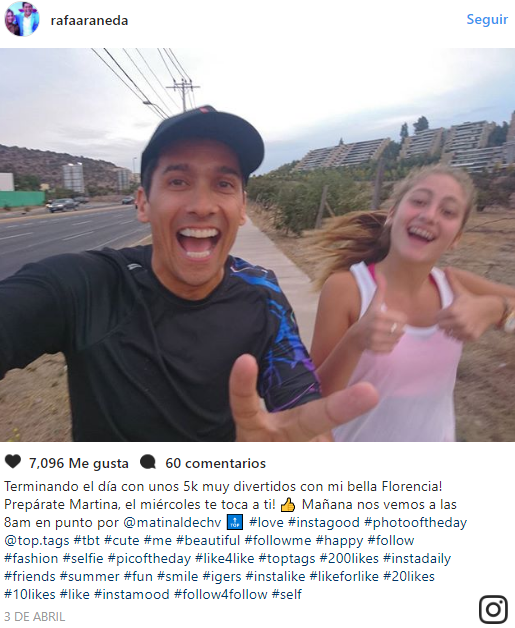Open the Instagram logo icon

click(493, 609)
